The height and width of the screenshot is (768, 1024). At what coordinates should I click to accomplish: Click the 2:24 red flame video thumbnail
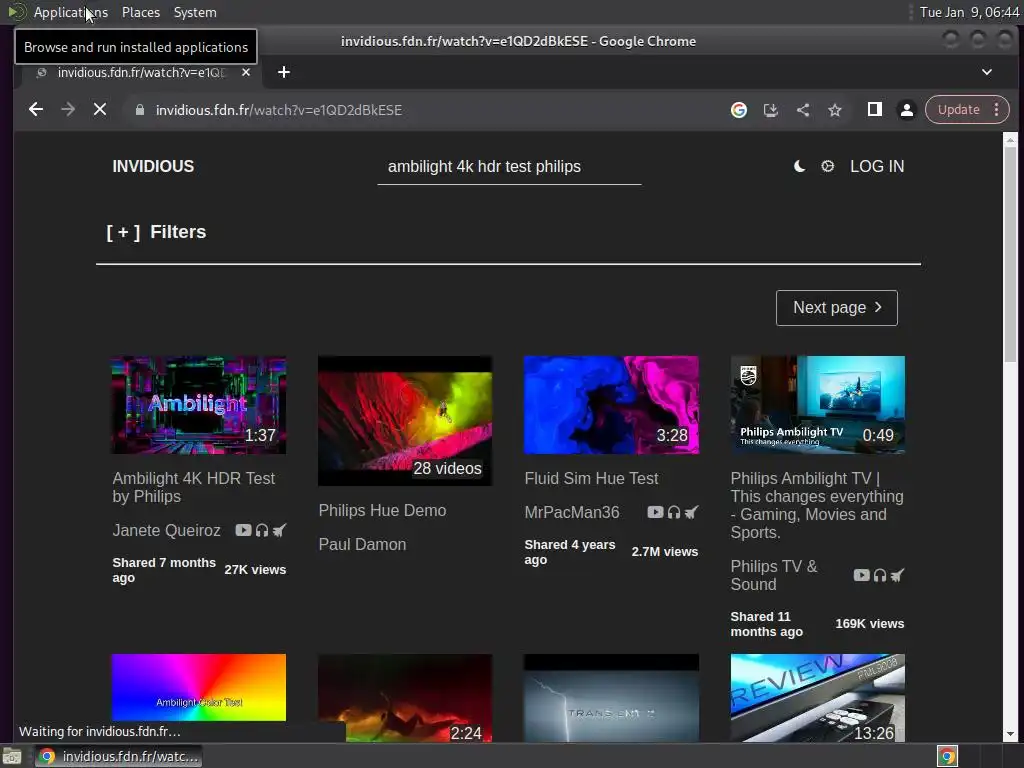(x=405, y=697)
